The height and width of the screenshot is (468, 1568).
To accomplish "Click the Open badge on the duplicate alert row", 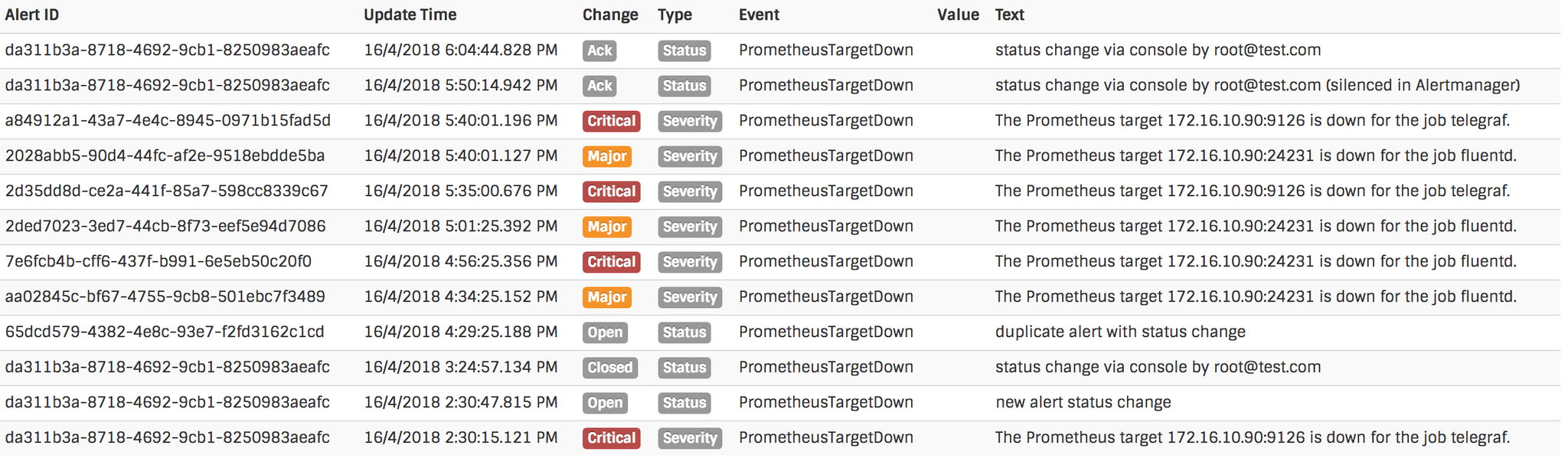I will click(x=605, y=332).
